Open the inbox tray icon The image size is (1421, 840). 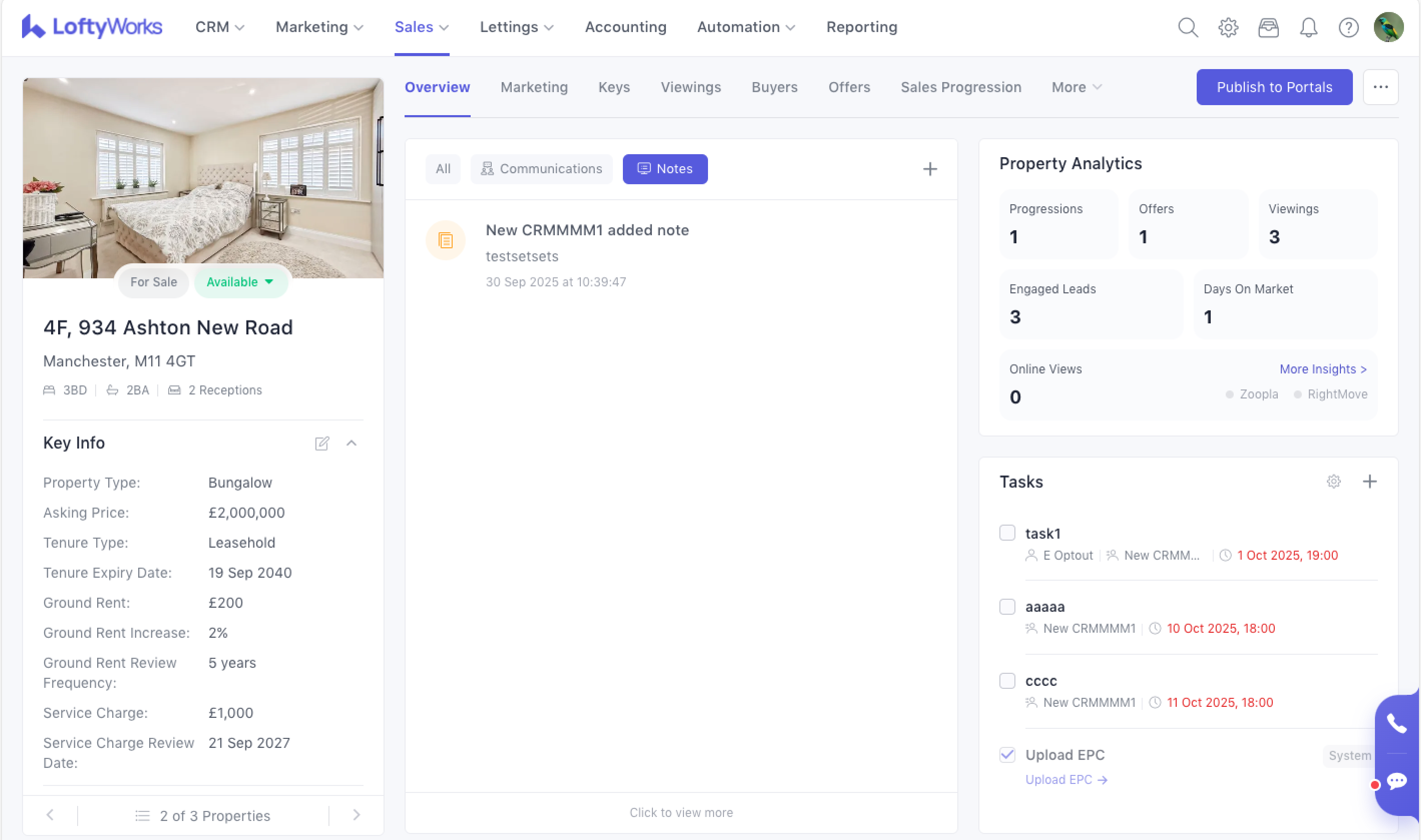1268,27
